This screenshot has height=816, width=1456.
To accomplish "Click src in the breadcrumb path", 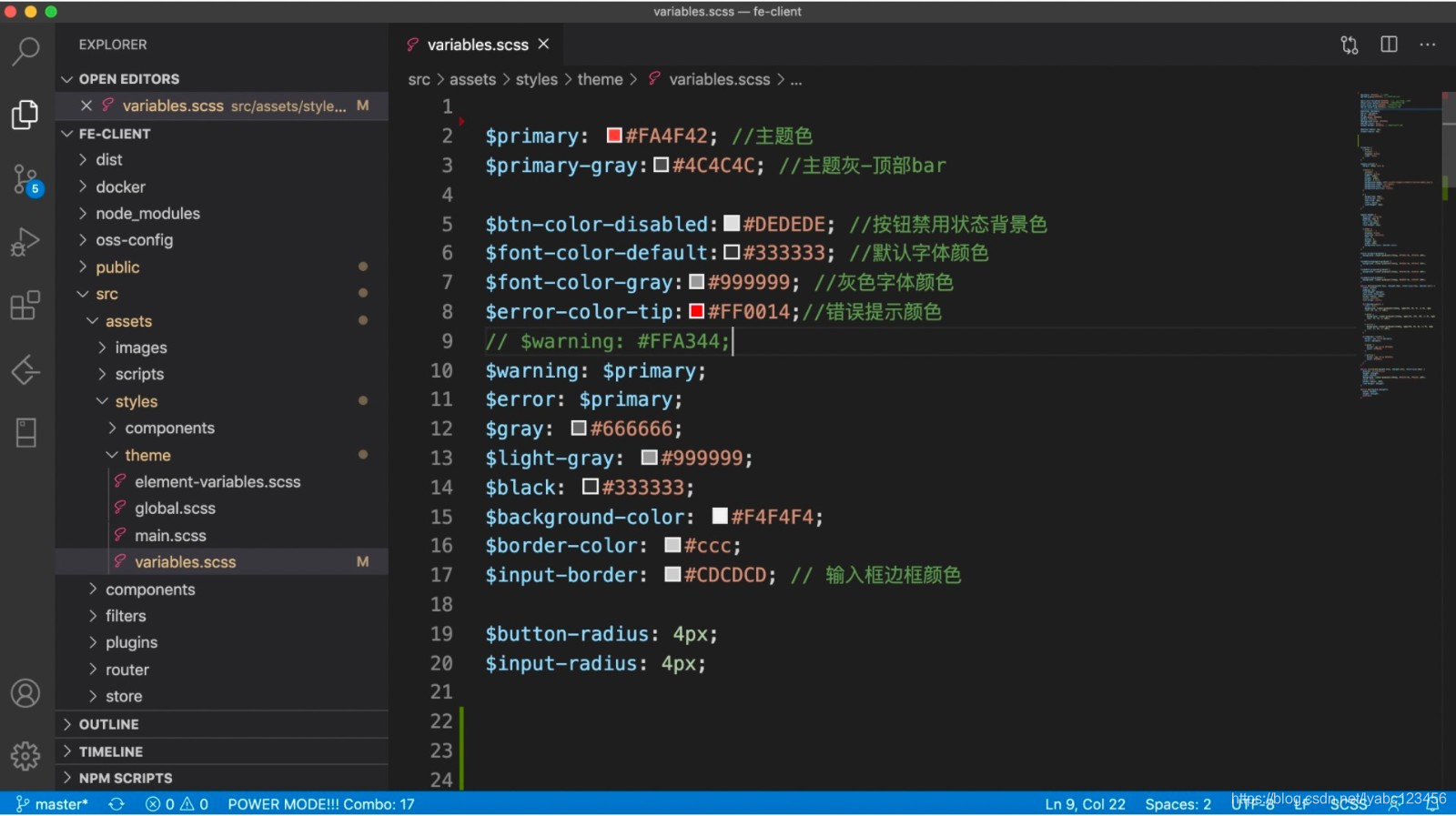I will tap(419, 80).
